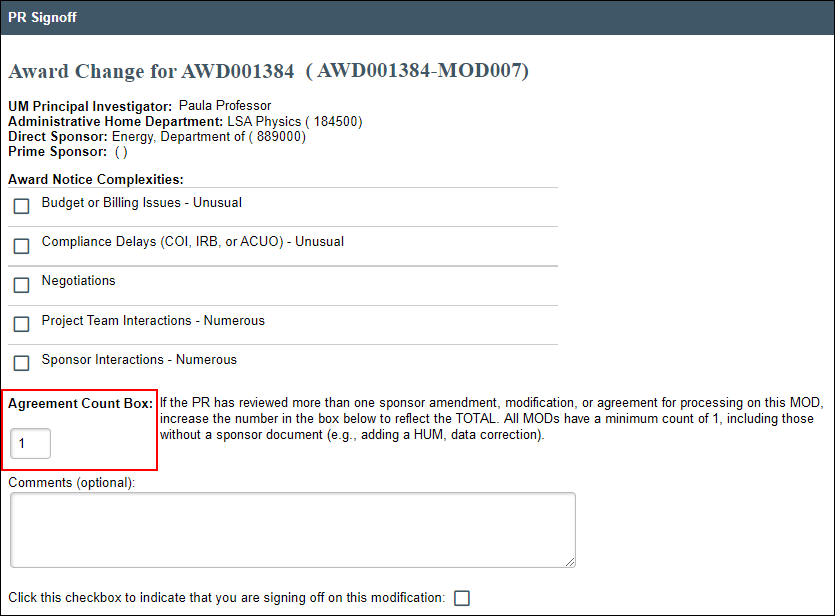835x616 pixels.
Task: Check the signing off on modification checkbox
Action: pos(462,598)
